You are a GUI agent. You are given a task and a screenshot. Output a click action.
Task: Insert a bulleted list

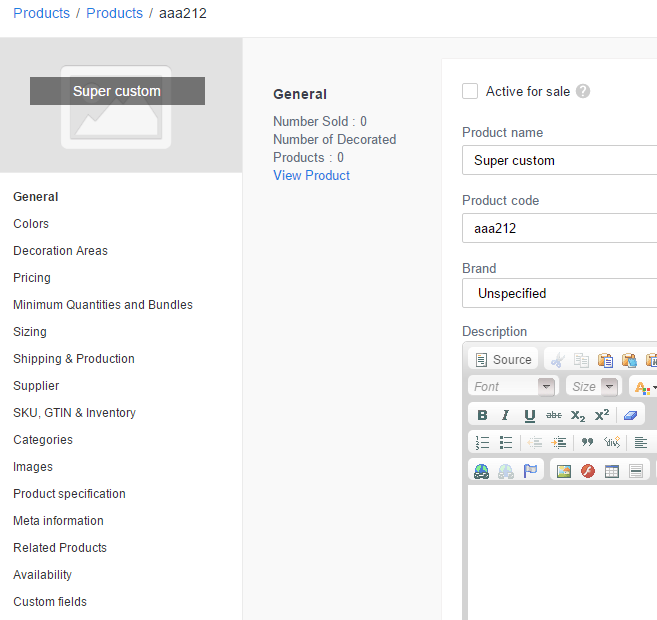tap(506, 442)
